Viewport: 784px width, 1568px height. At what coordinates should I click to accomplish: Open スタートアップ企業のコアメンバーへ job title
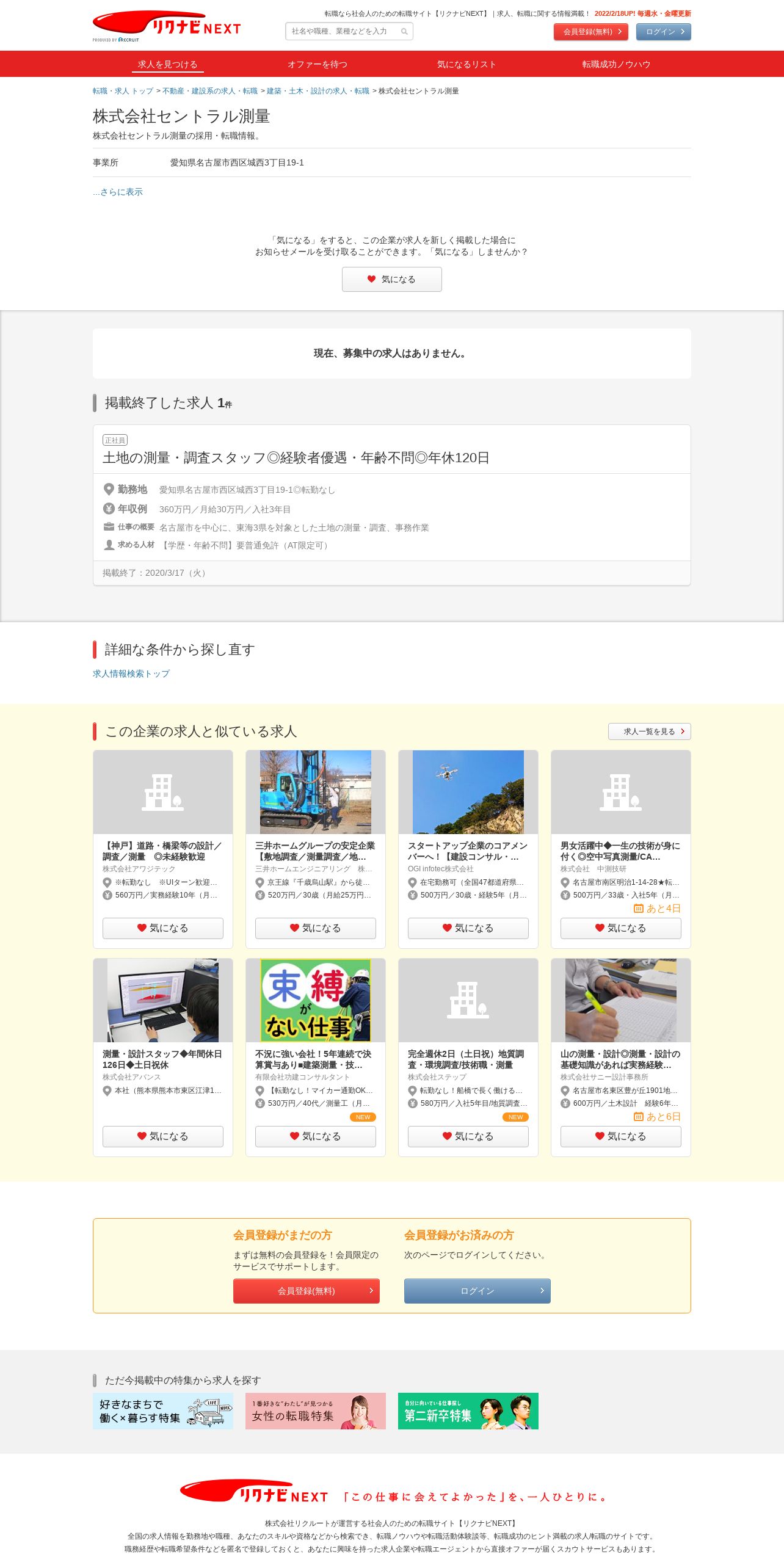pyautogui.click(x=468, y=851)
